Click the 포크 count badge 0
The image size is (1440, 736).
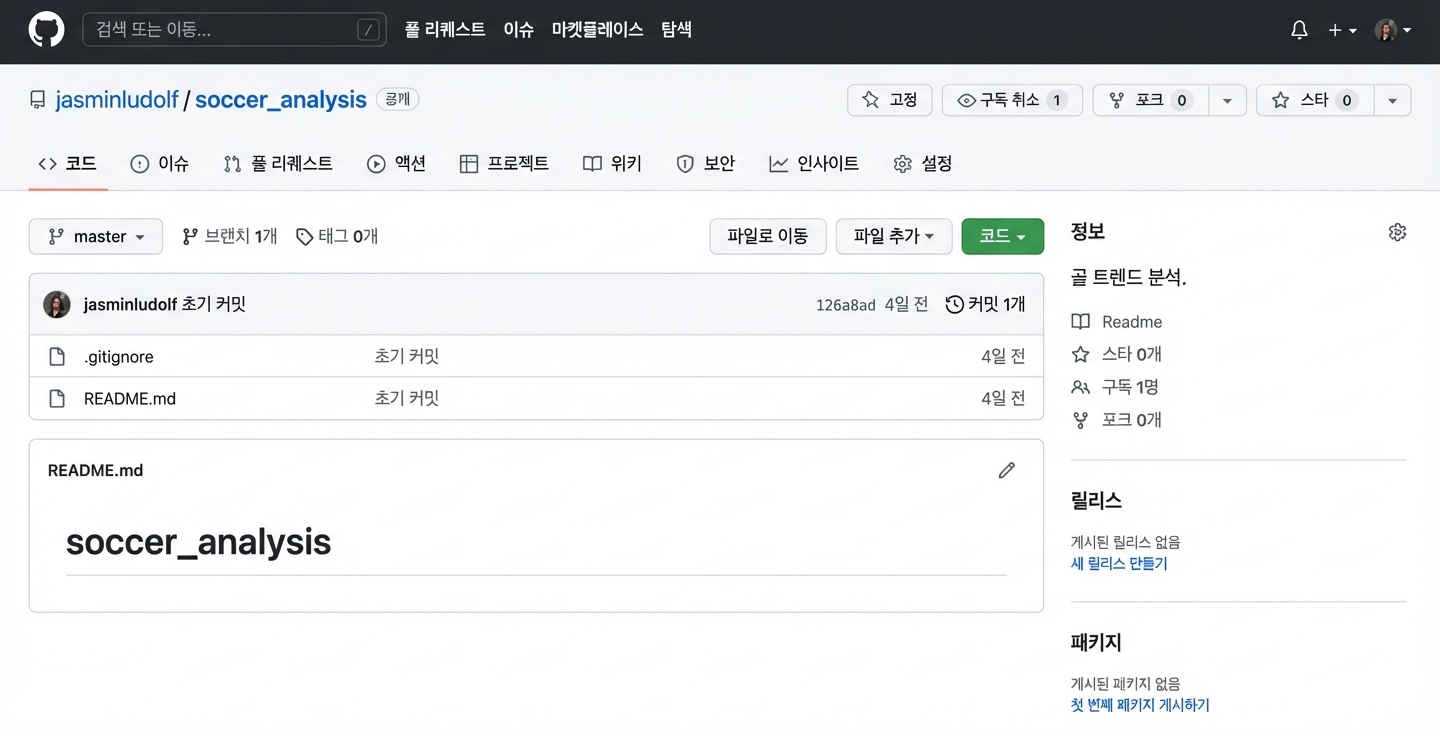pyautogui.click(x=1182, y=100)
